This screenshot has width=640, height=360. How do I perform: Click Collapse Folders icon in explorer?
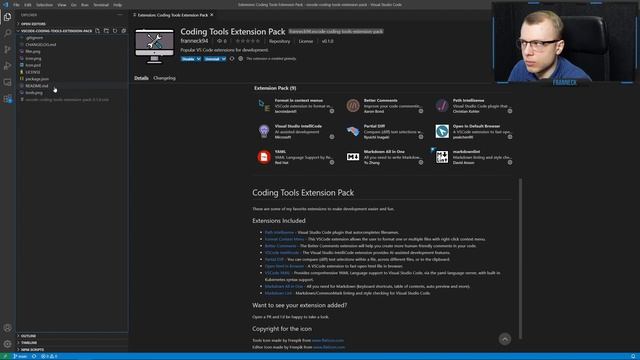[x=124, y=31]
